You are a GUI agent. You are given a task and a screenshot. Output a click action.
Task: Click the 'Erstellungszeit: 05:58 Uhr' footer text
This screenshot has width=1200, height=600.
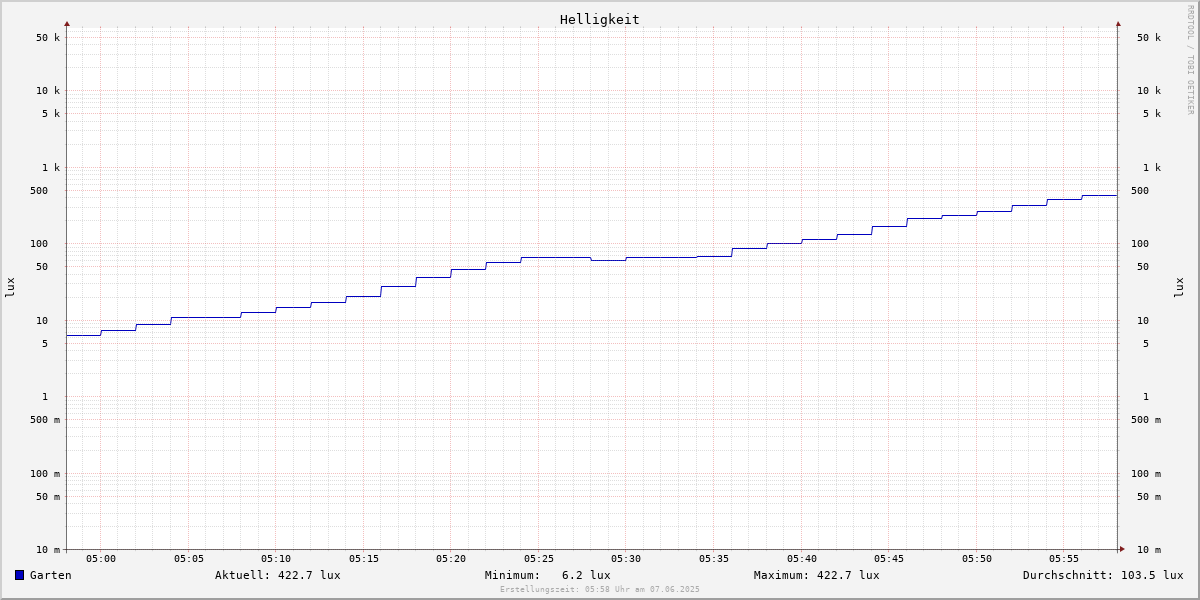pos(599,589)
